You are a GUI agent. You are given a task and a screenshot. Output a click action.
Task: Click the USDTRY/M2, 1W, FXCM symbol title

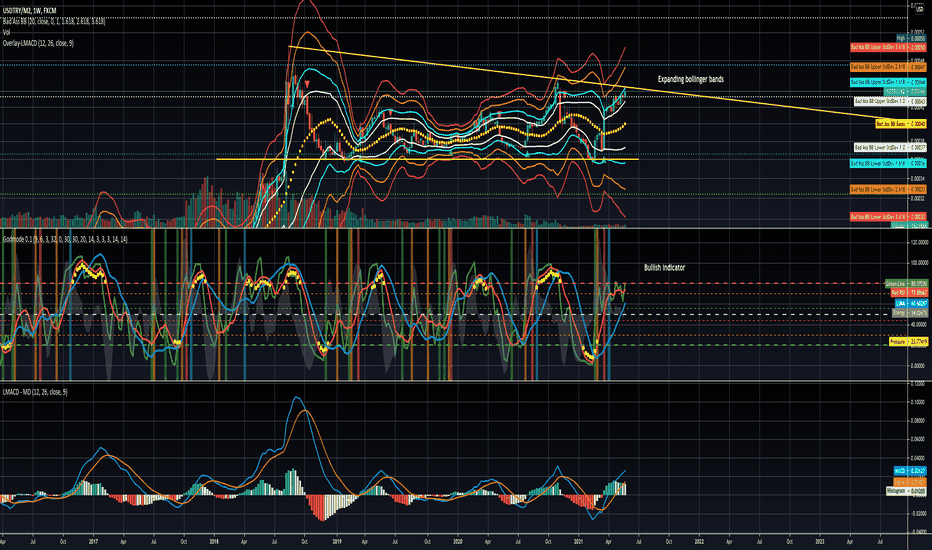point(30,10)
